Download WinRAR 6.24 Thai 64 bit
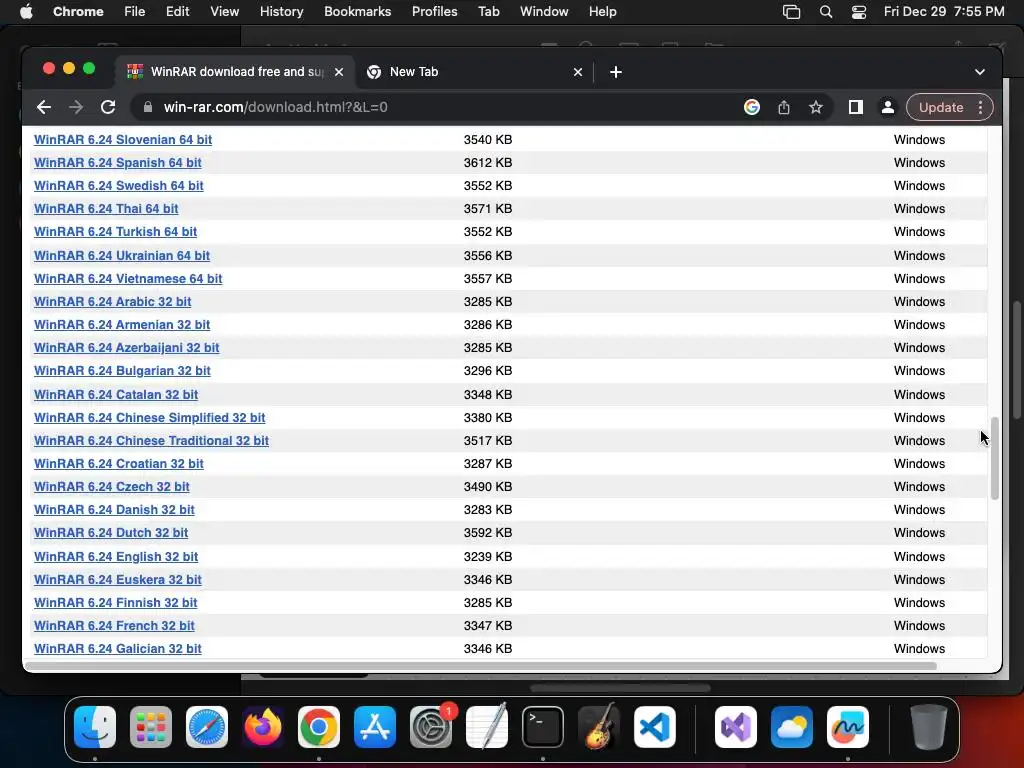The width and height of the screenshot is (1024, 768). [106, 209]
